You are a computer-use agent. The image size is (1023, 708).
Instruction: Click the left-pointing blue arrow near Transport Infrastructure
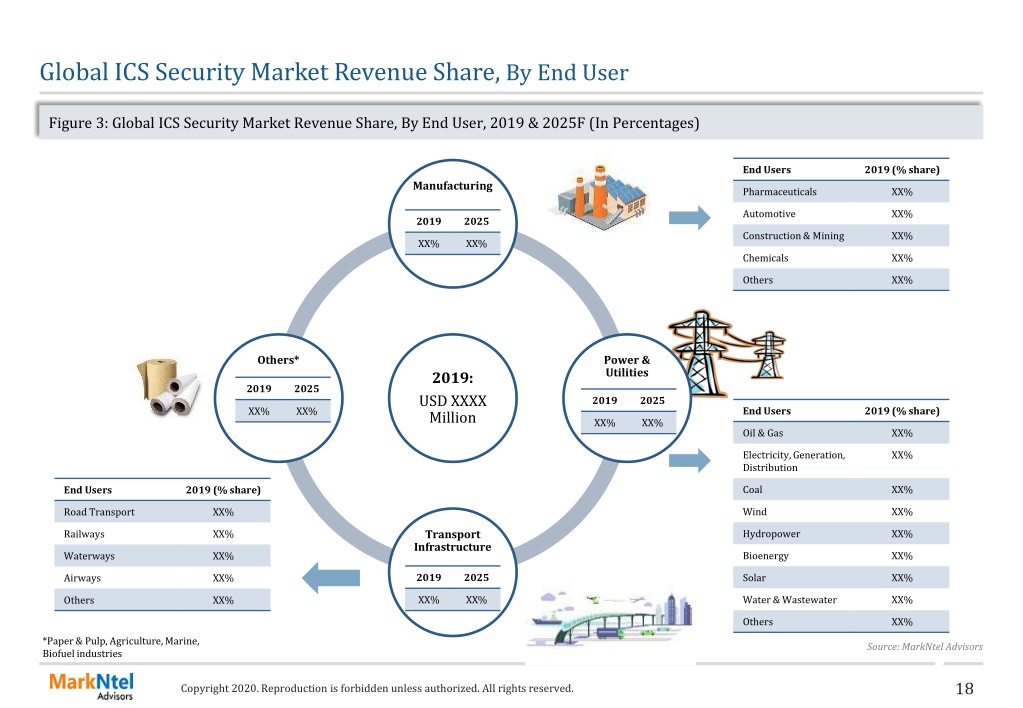[331, 578]
